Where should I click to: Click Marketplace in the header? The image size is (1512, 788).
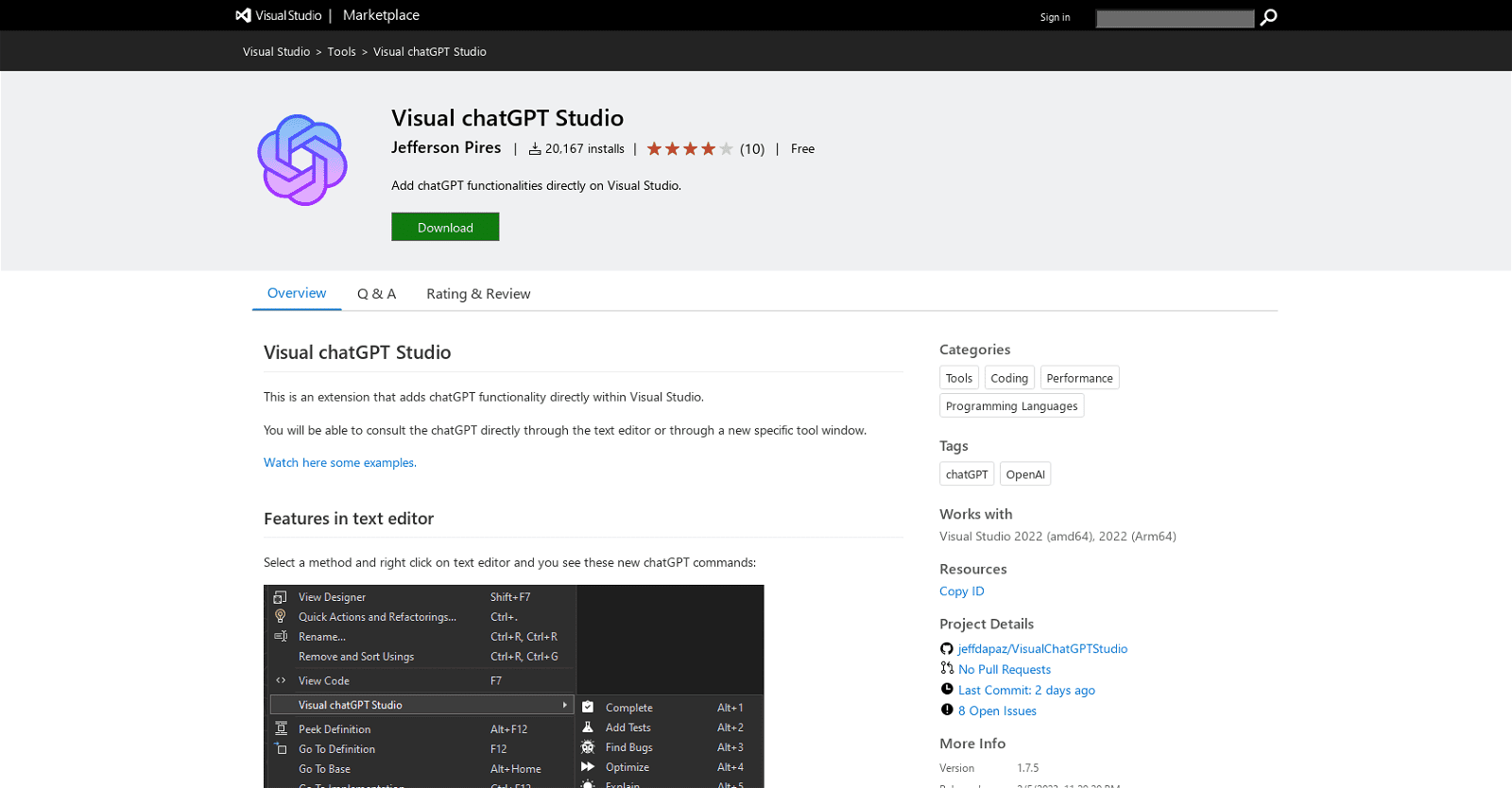tap(381, 15)
